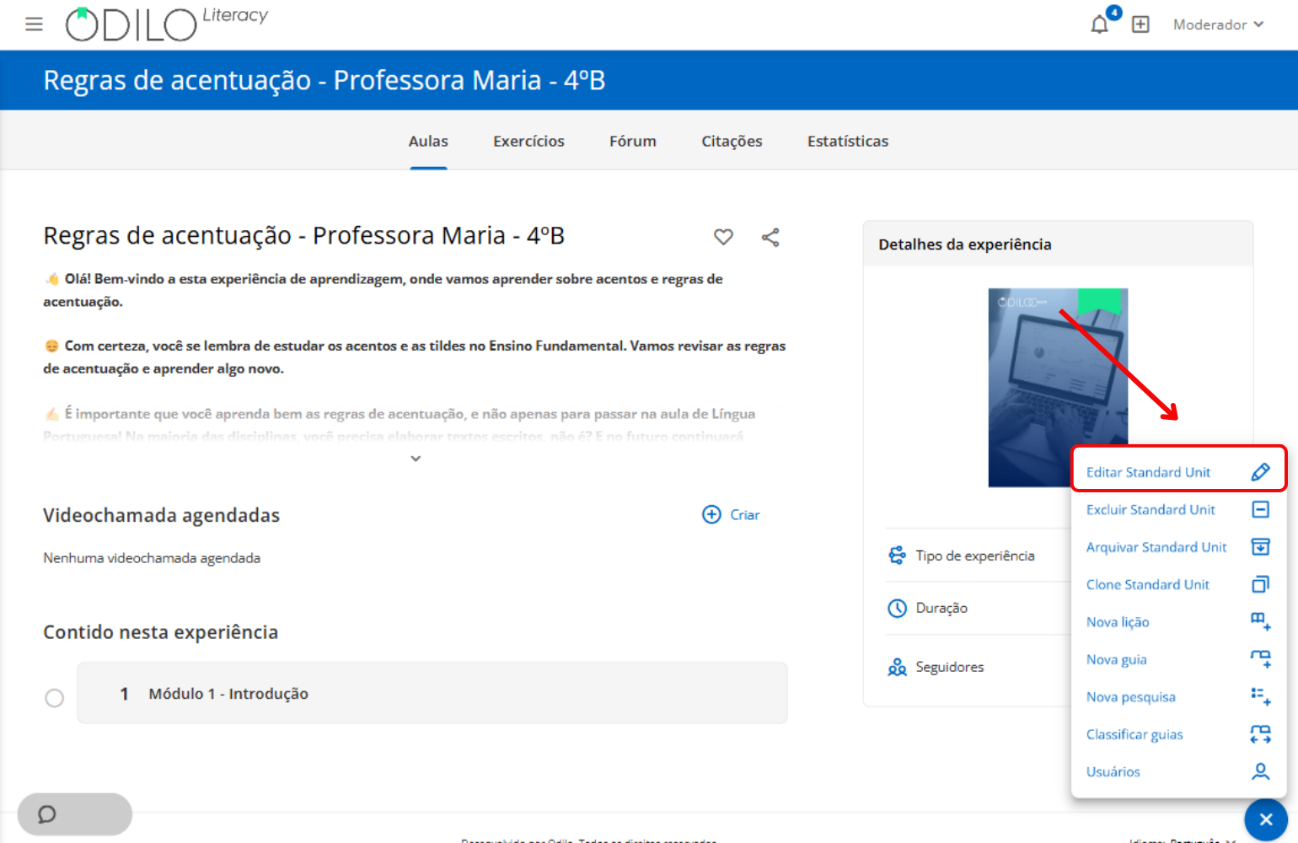Click Criar to create a video call
This screenshot has width=1298, height=843.
pyautogui.click(x=745, y=515)
